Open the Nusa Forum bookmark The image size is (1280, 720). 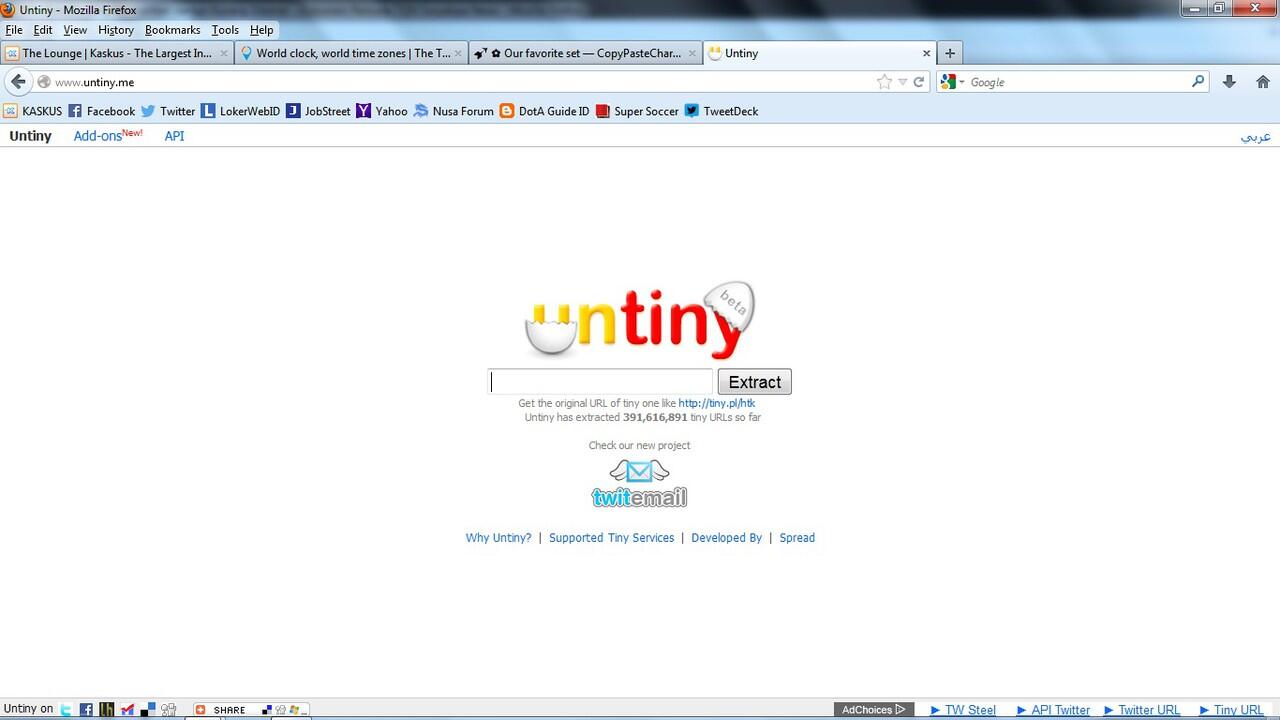[454, 111]
